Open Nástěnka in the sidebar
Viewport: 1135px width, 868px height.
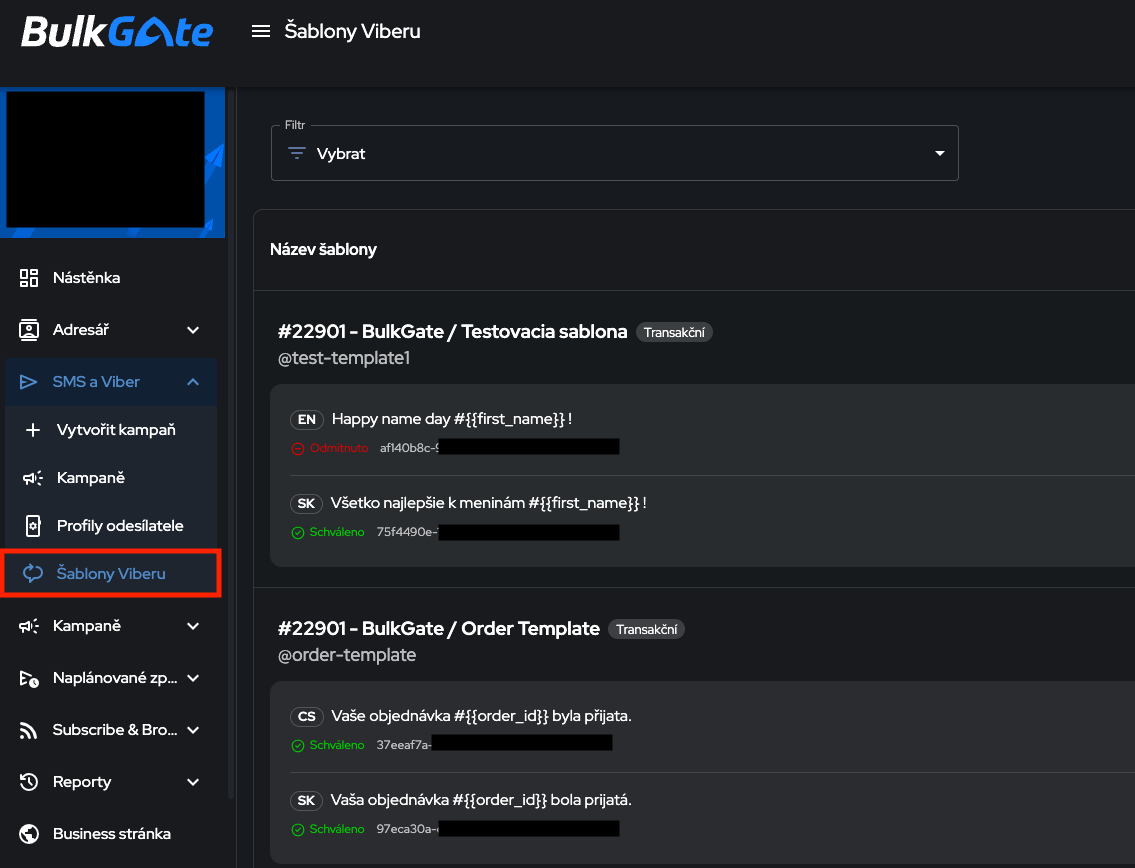(111, 278)
